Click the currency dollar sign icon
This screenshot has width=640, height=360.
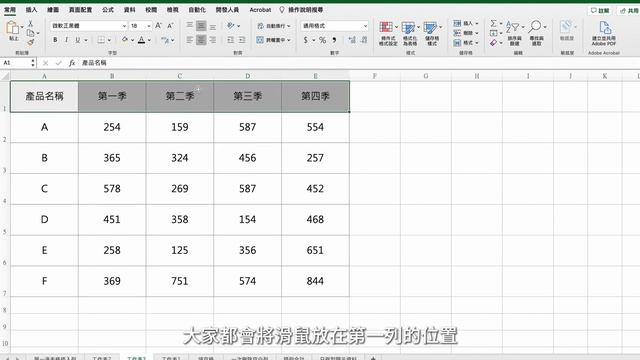306,40
